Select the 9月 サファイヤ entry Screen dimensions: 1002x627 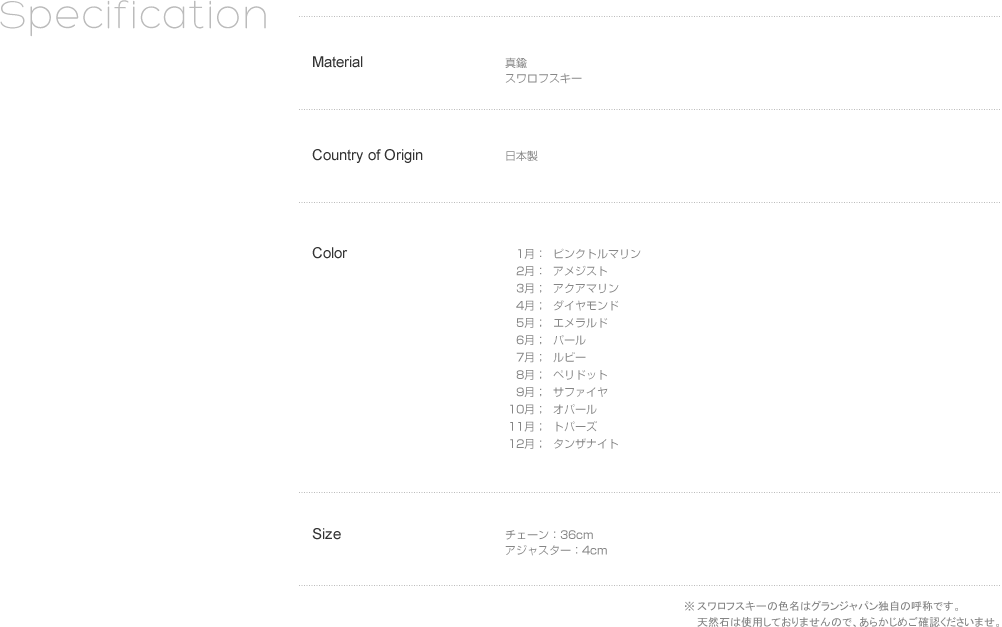pos(562,392)
